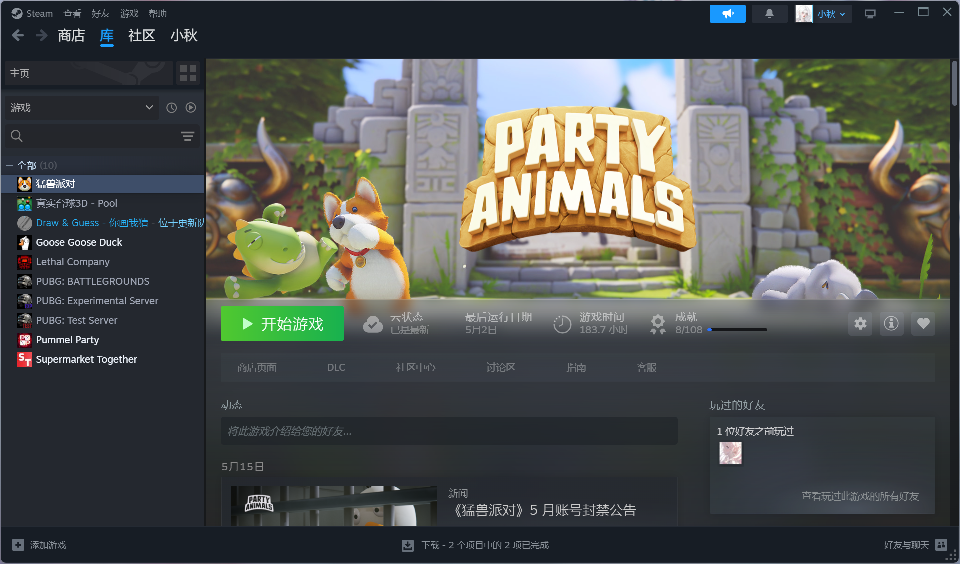Go to the 库 Library tab
Screen dimensions: 960x564
point(107,36)
